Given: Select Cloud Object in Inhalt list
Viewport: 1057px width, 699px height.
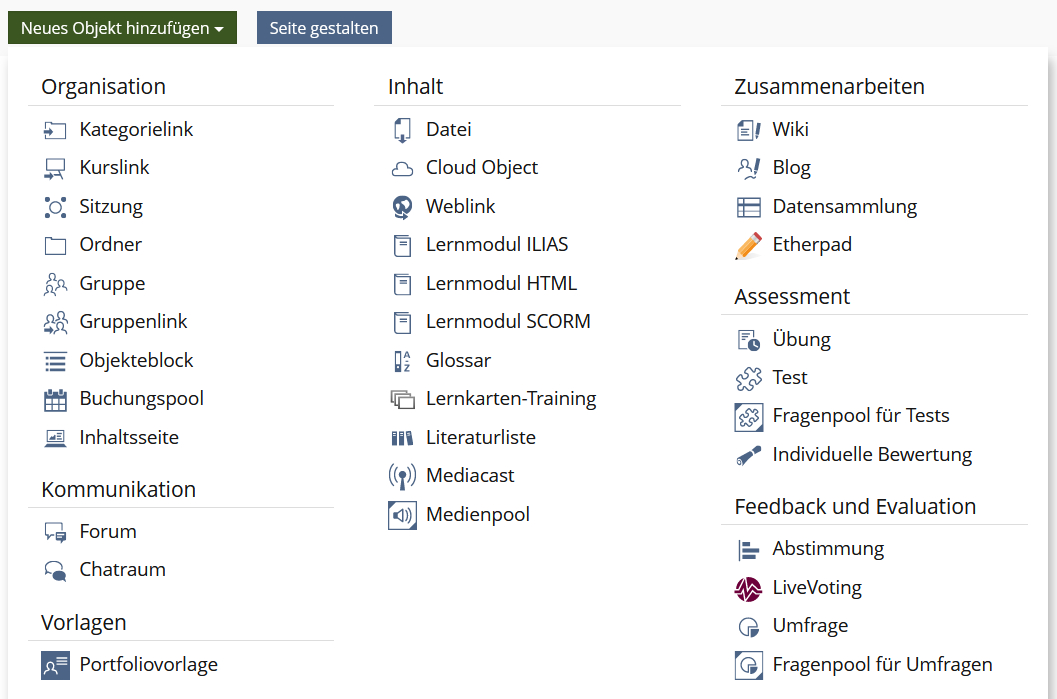Looking at the screenshot, I should coord(481,168).
